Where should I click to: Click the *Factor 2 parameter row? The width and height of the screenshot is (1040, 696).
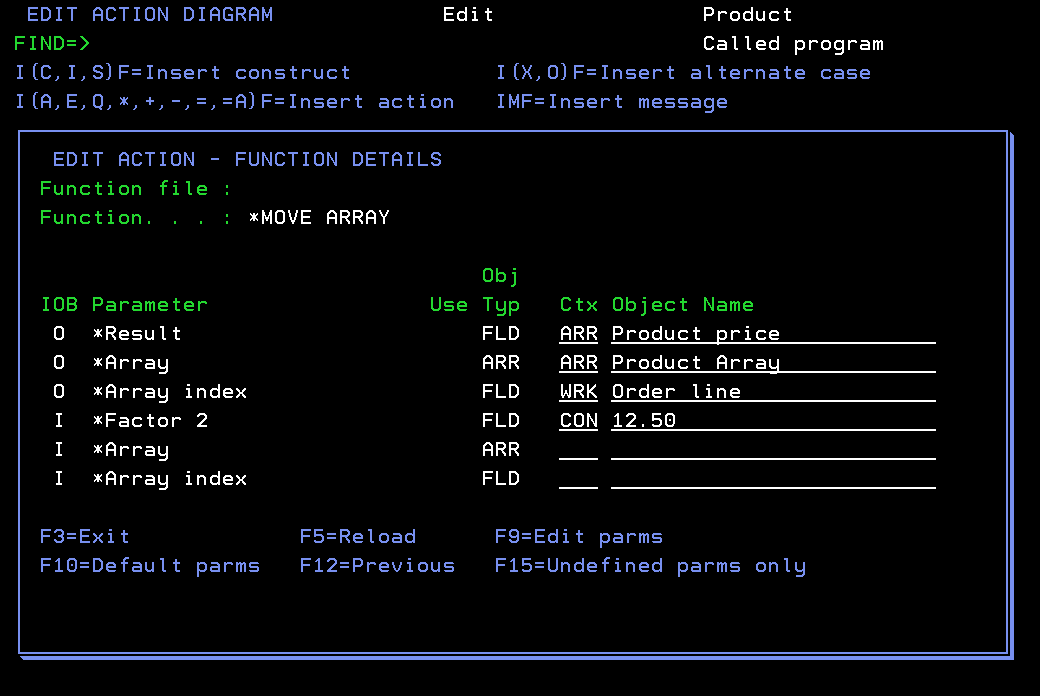click(150, 420)
